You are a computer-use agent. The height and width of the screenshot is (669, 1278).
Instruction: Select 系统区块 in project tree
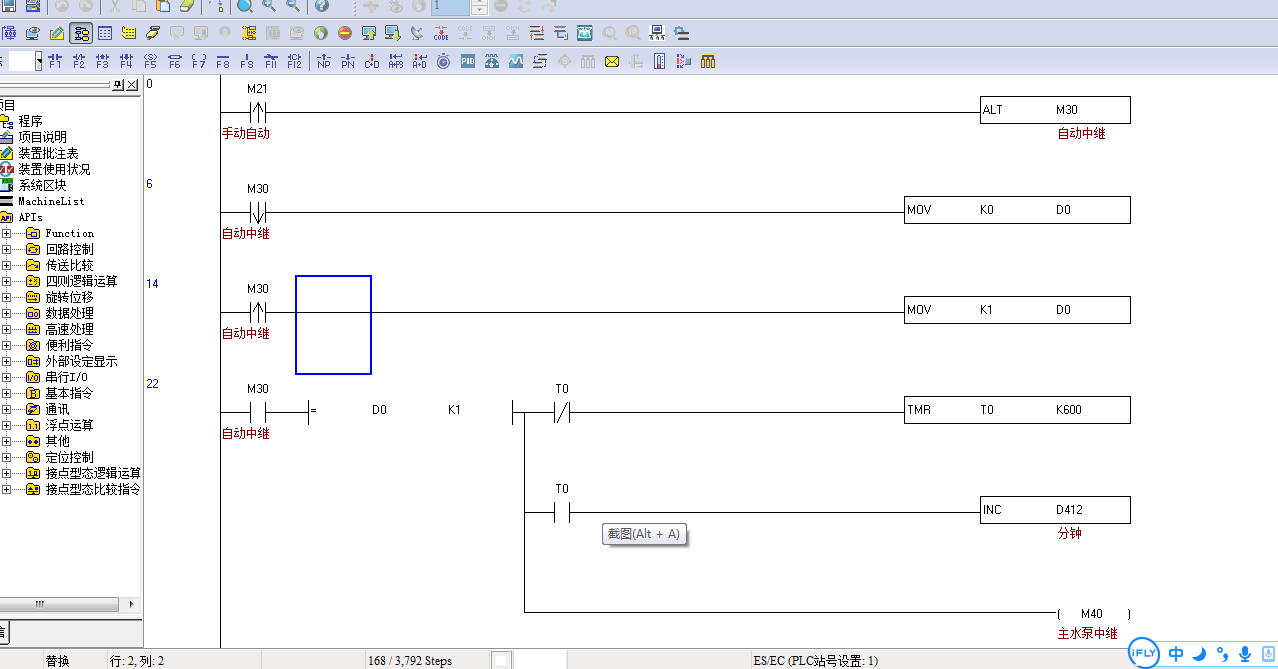[x=42, y=185]
